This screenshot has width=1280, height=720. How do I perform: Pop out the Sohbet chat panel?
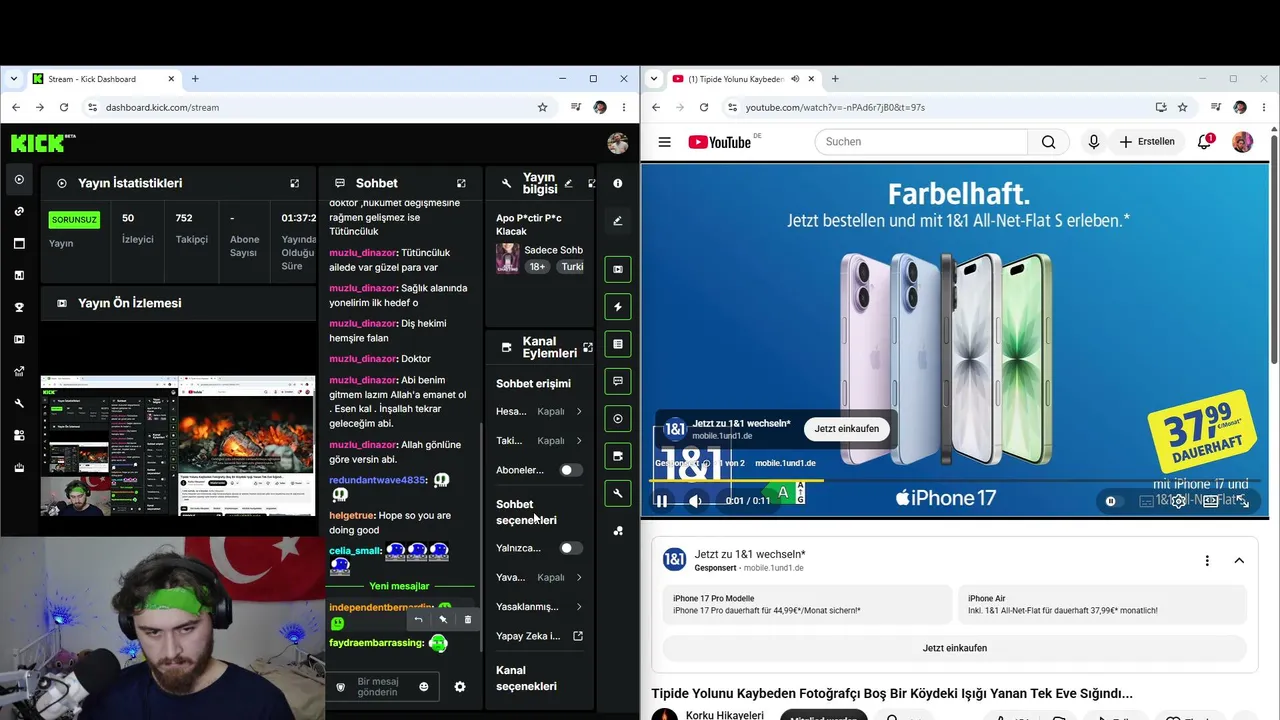(461, 184)
